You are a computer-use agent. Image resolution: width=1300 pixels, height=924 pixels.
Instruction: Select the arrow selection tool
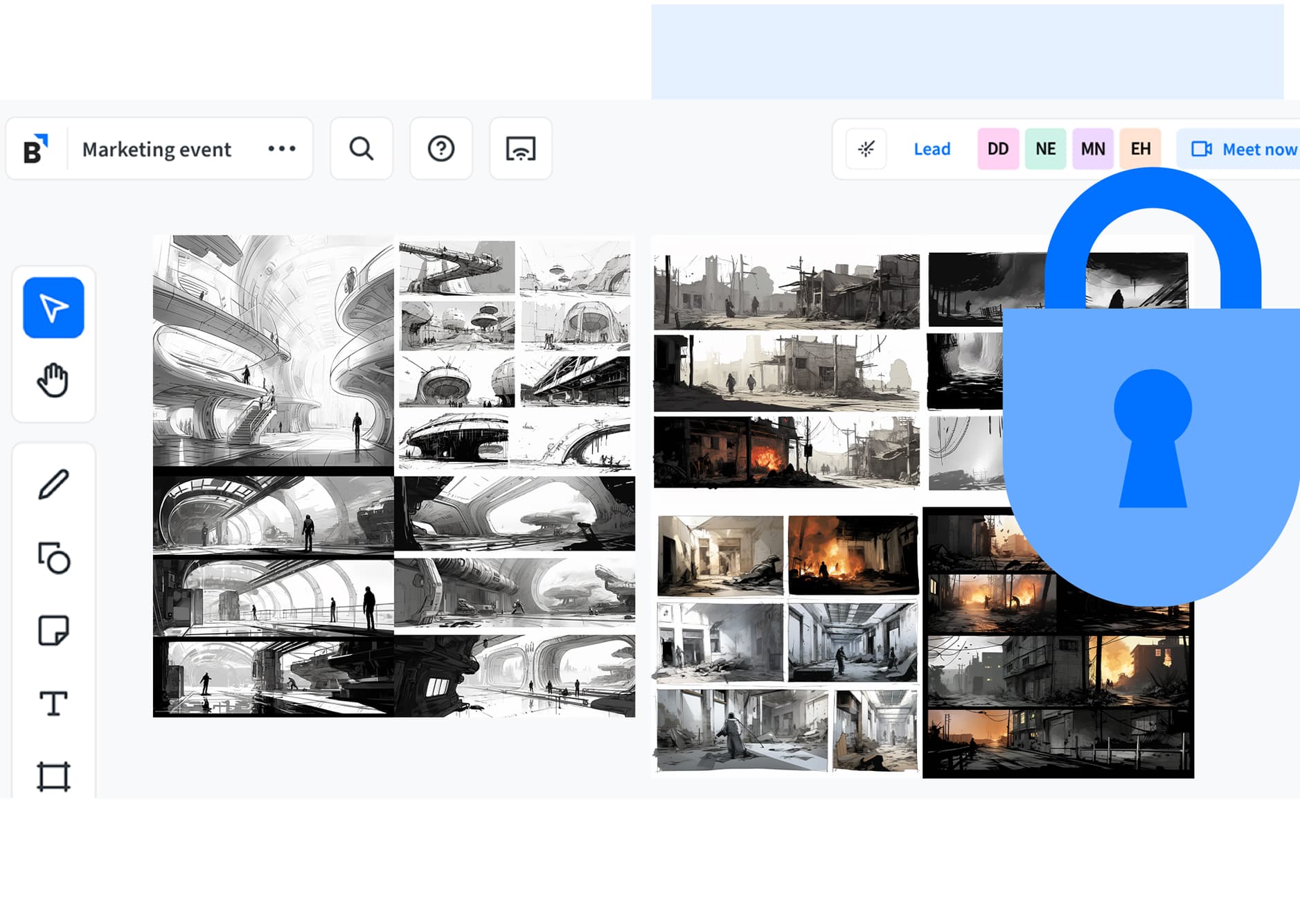pos(54,307)
